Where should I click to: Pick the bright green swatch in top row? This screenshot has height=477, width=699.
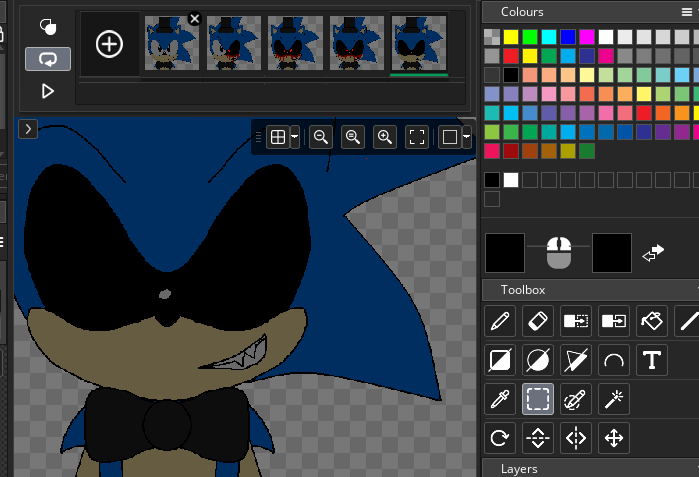pos(530,37)
